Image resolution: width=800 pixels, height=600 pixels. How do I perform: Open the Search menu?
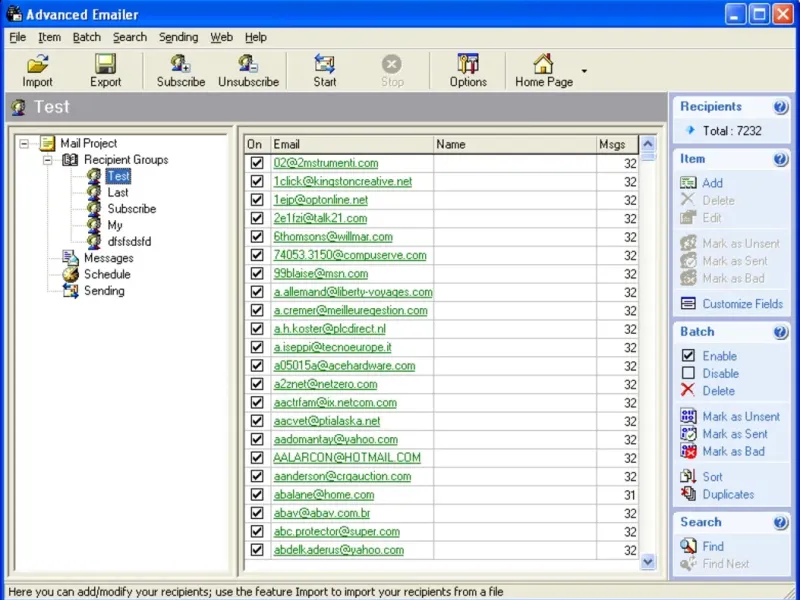130,37
